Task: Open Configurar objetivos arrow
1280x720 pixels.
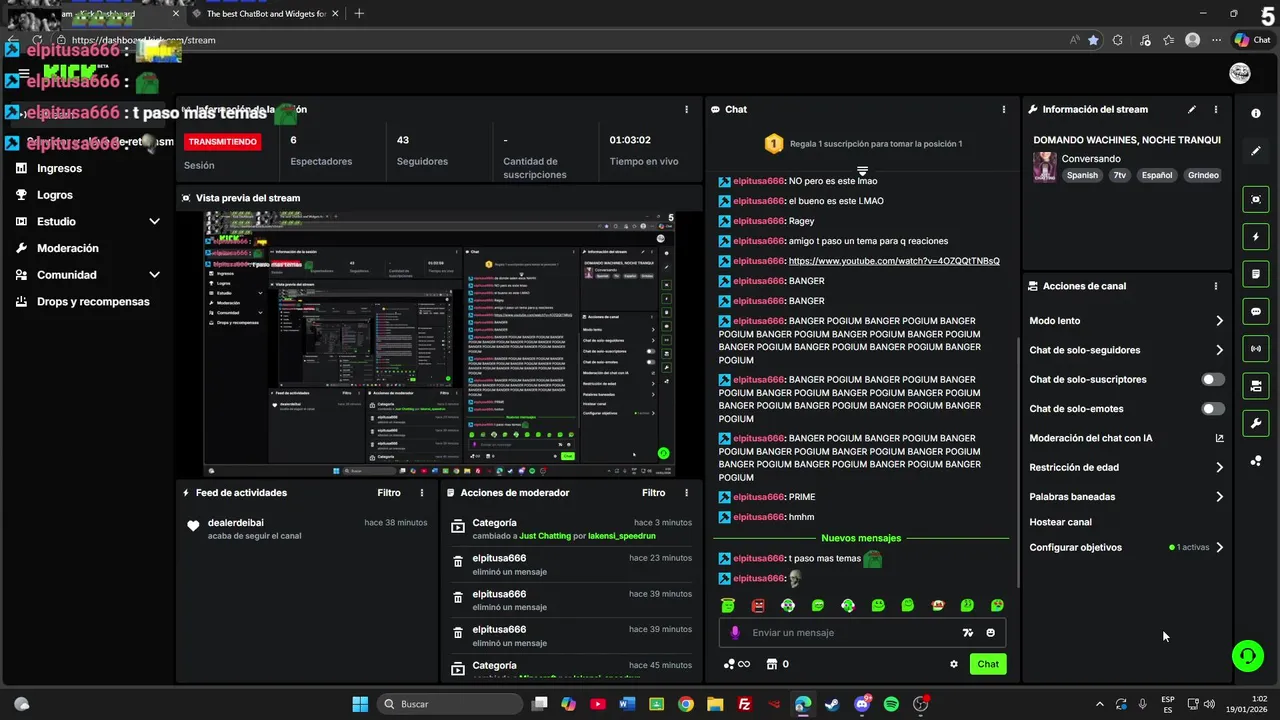Action: point(1219,548)
